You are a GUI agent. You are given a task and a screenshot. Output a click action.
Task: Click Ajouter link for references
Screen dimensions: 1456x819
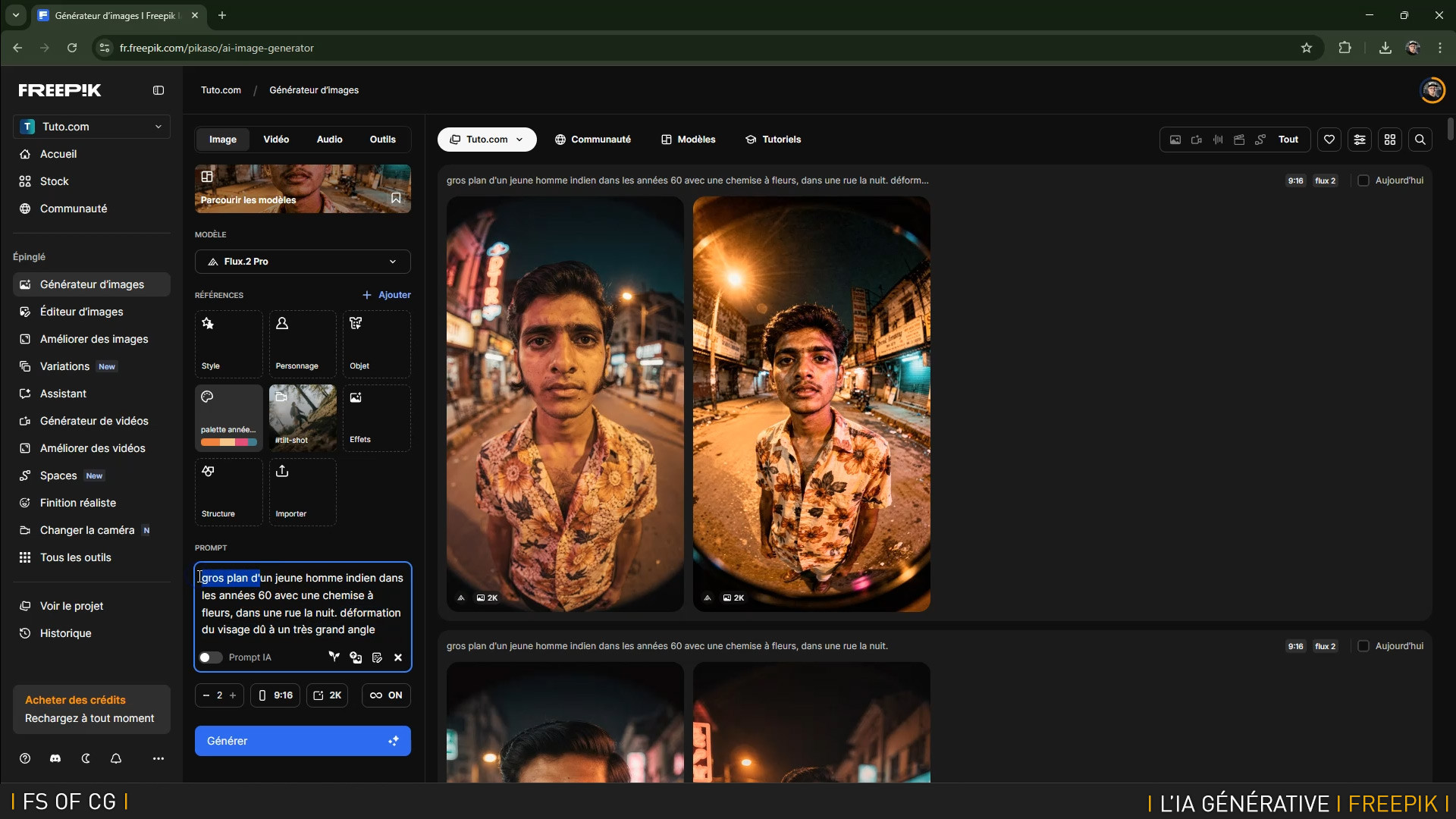(387, 295)
